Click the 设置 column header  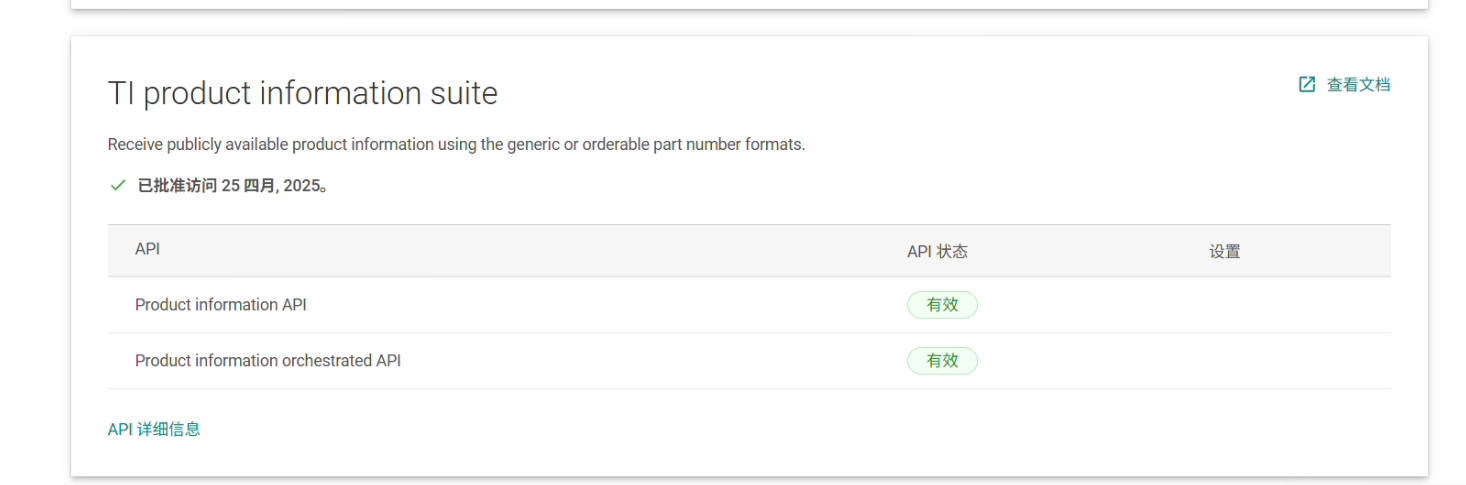[1225, 252]
